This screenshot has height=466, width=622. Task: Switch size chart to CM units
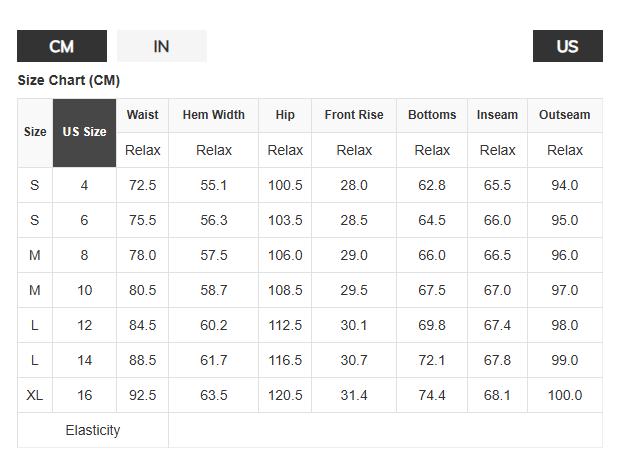point(62,46)
